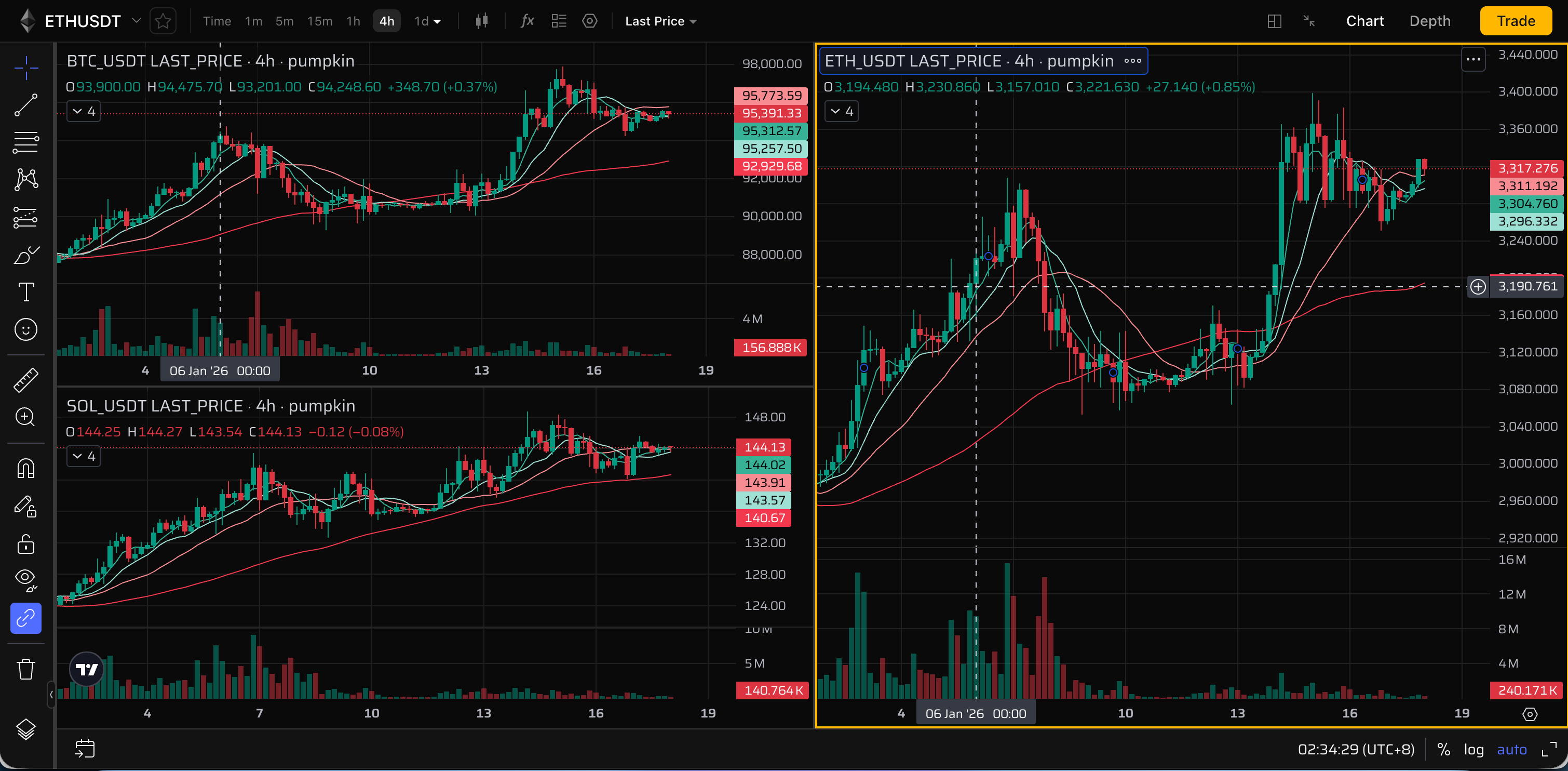Toggle the magnet snap mode
The width and height of the screenshot is (1568, 771).
pyautogui.click(x=25, y=468)
